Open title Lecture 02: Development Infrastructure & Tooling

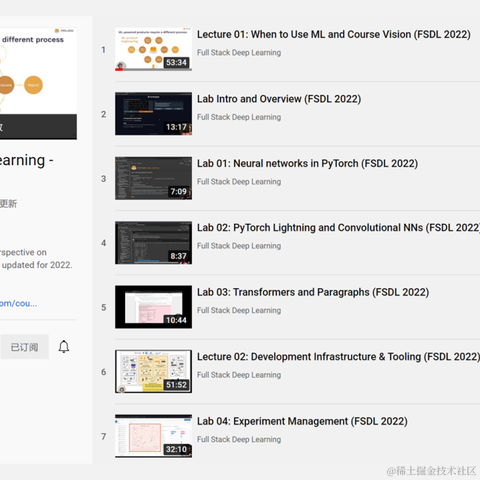click(x=338, y=357)
